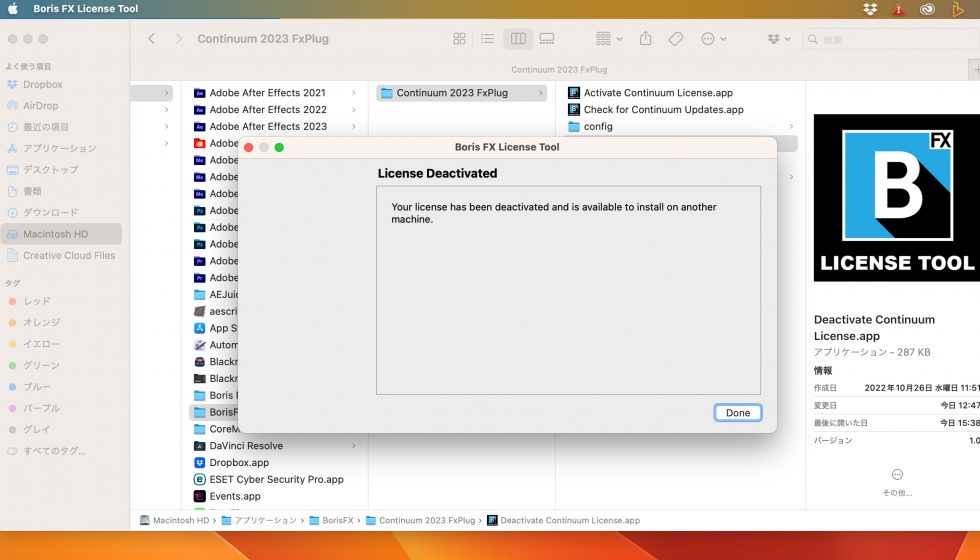Open the action ellipsis menu in toolbar
This screenshot has height=560, width=980.
point(714,39)
